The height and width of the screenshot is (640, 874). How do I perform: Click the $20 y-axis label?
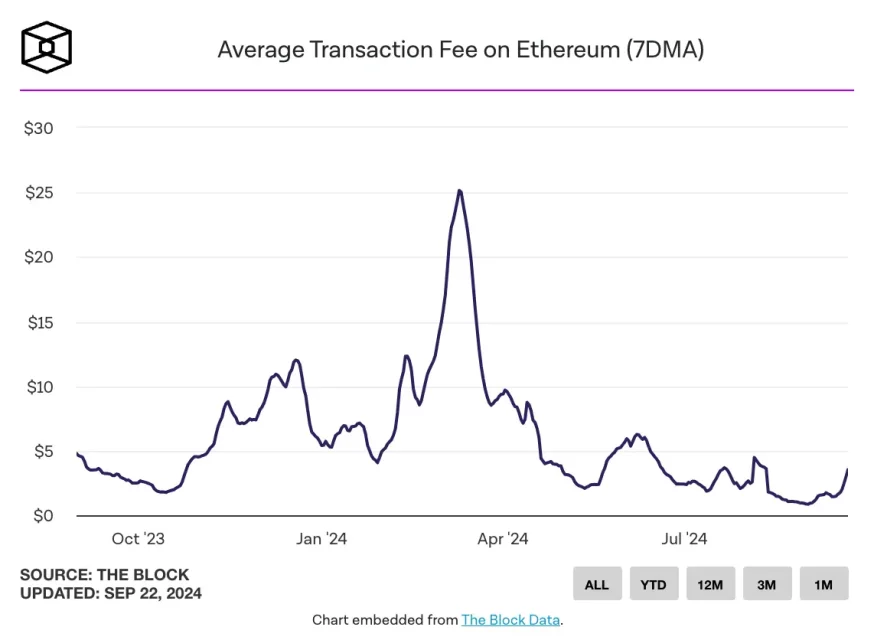point(40,257)
